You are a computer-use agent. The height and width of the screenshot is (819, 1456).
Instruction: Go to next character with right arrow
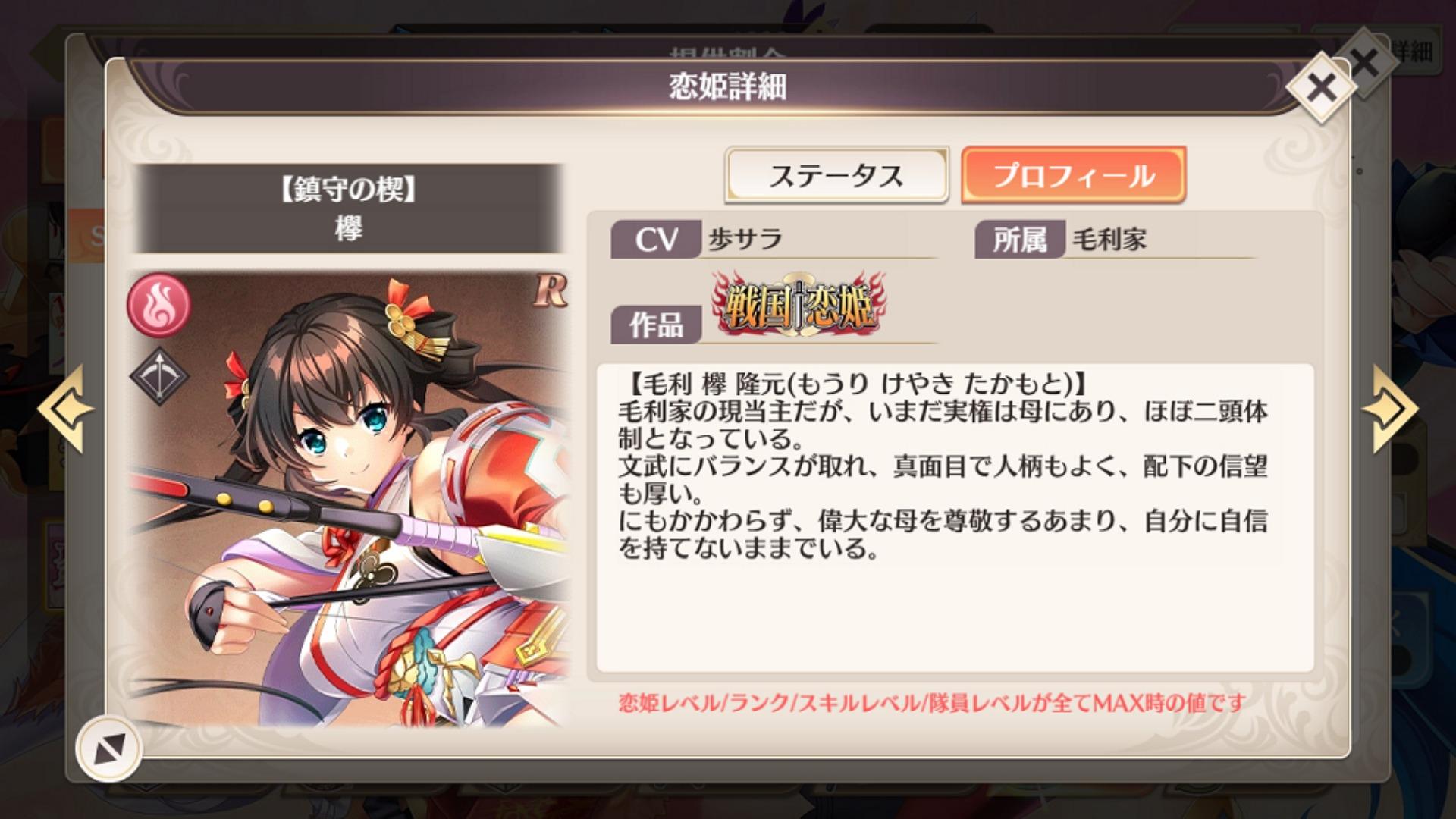point(1389,409)
